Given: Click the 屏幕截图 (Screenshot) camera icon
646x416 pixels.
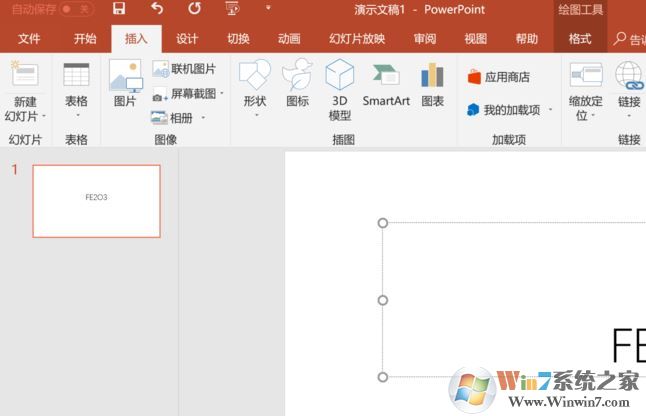Looking at the screenshot, I should pyautogui.click(x=160, y=95).
